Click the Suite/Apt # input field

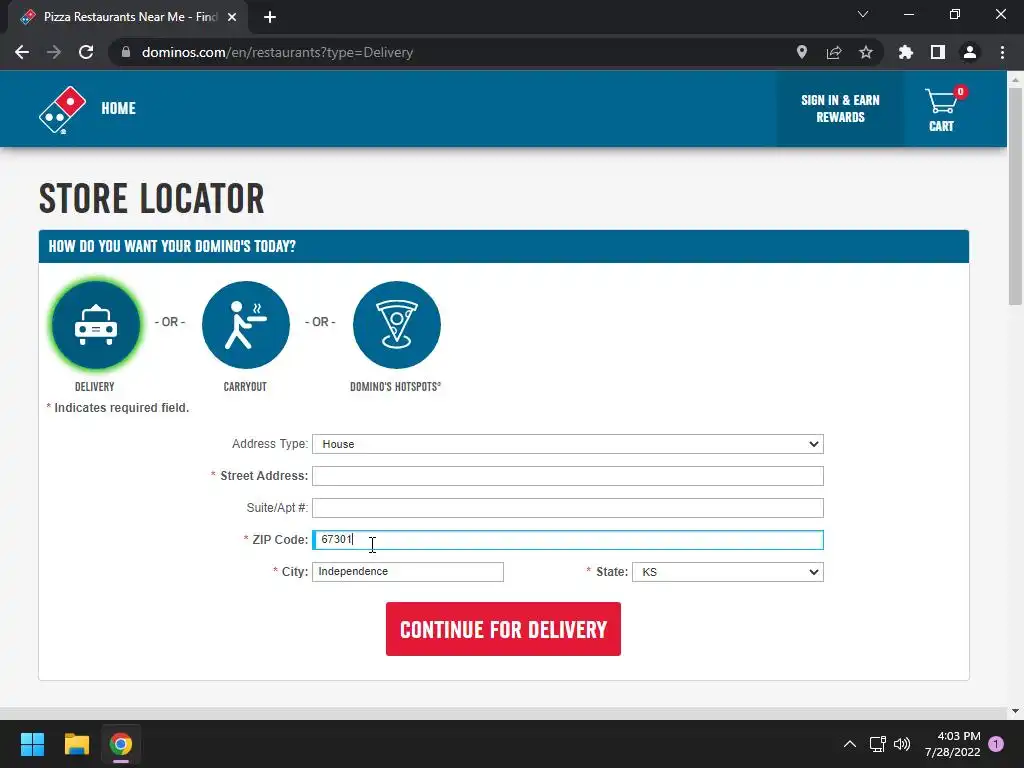pos(568,508)
